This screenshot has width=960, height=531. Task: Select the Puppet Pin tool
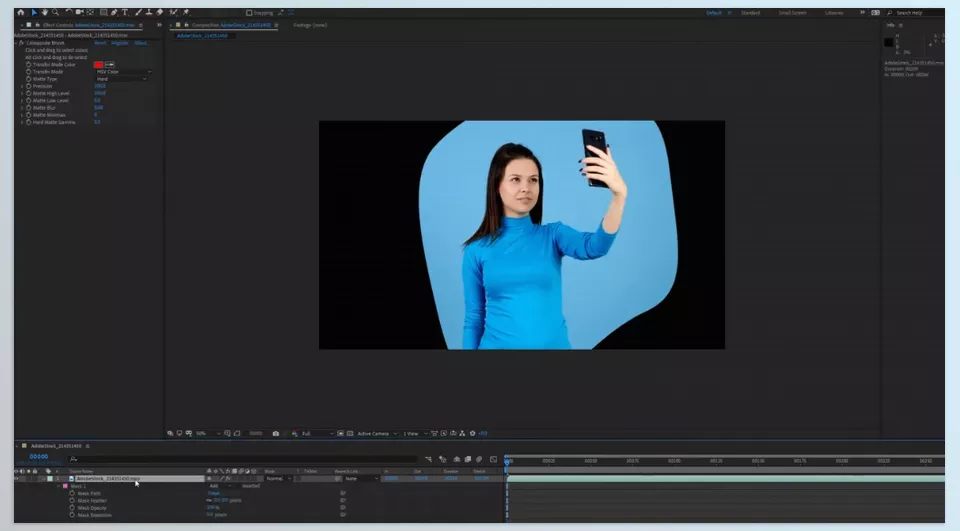point(186,12)
